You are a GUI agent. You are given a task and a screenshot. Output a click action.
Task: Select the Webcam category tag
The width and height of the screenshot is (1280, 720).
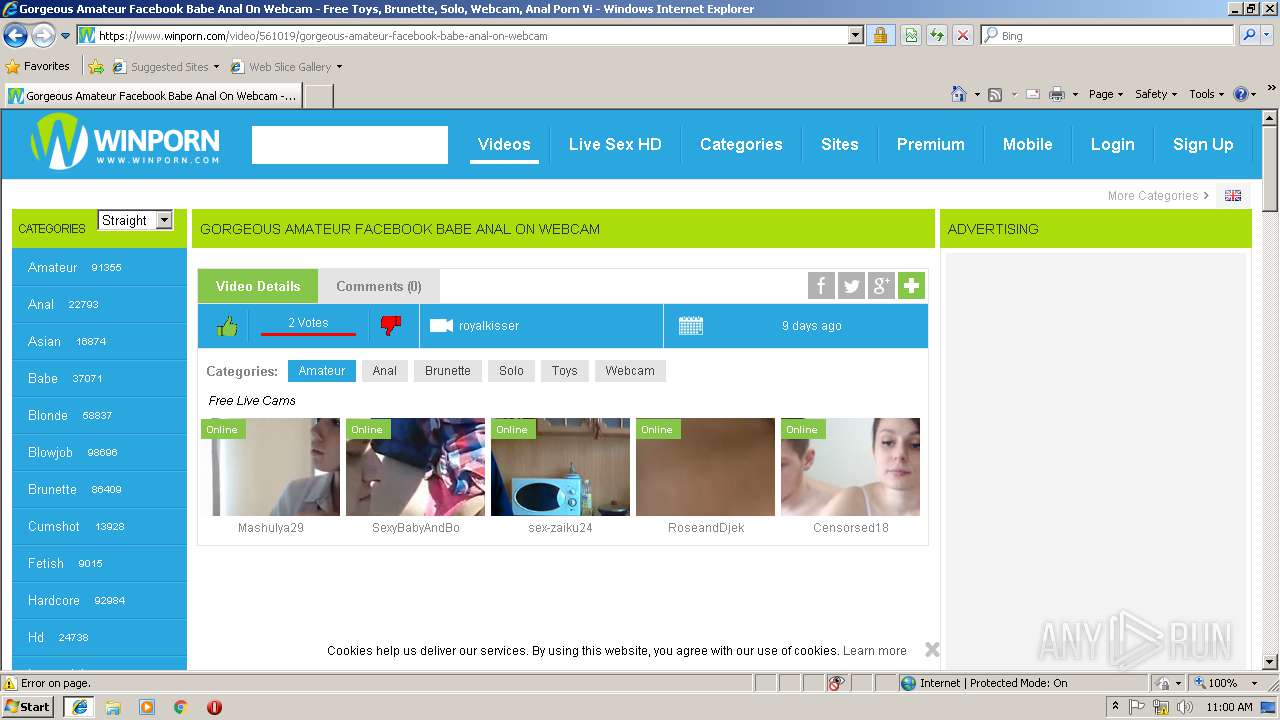(x=630, y=371)
